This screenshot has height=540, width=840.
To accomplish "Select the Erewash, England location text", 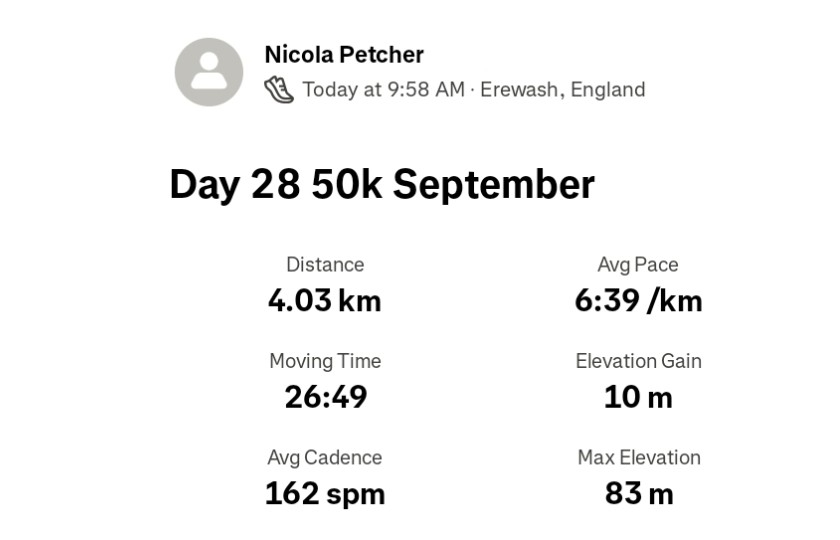I will pos(563,90).
